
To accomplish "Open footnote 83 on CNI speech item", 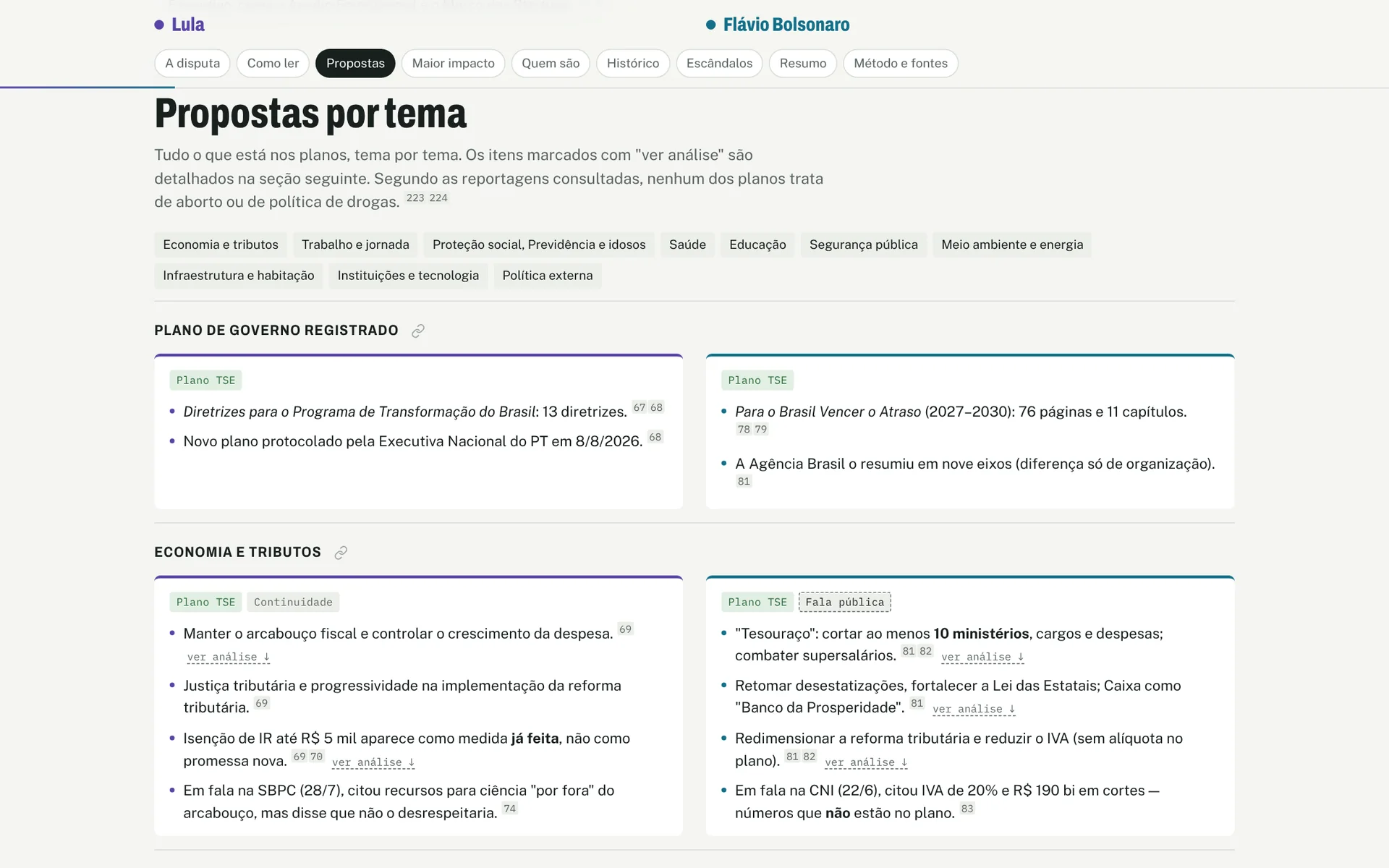I will [967, 809].
